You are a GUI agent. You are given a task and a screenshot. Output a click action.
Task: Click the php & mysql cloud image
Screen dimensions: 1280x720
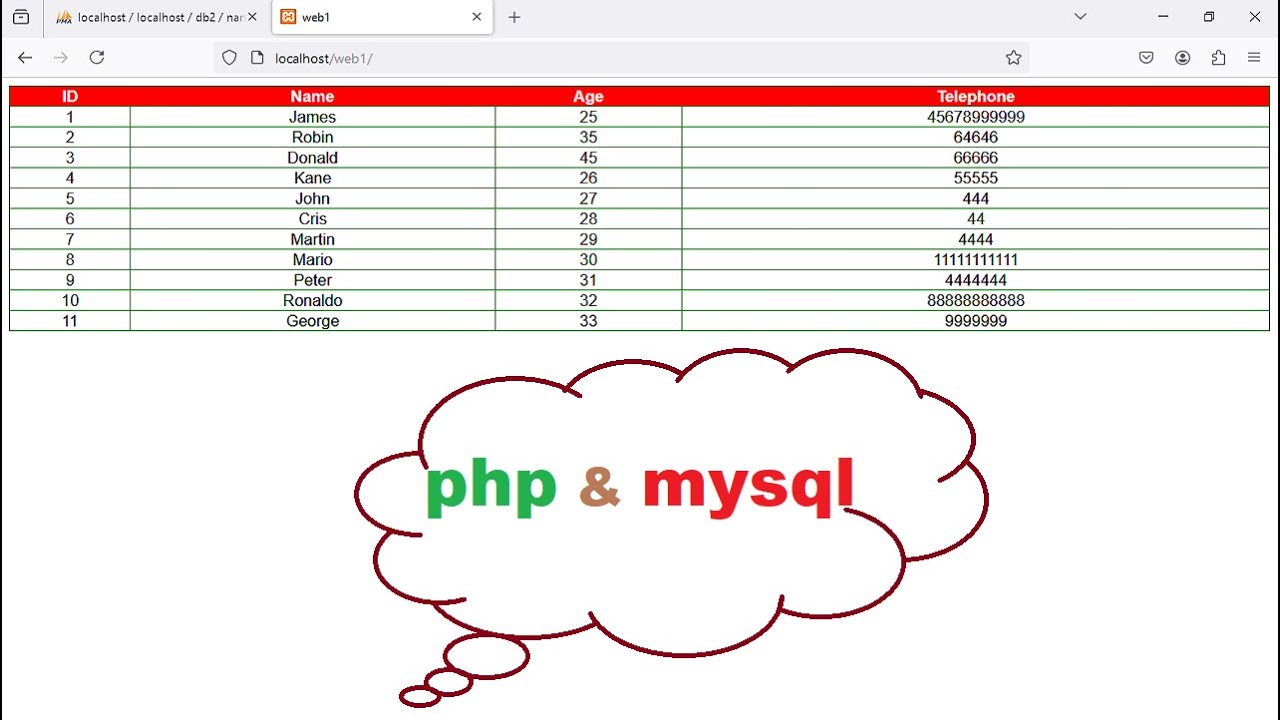point(671,527)
